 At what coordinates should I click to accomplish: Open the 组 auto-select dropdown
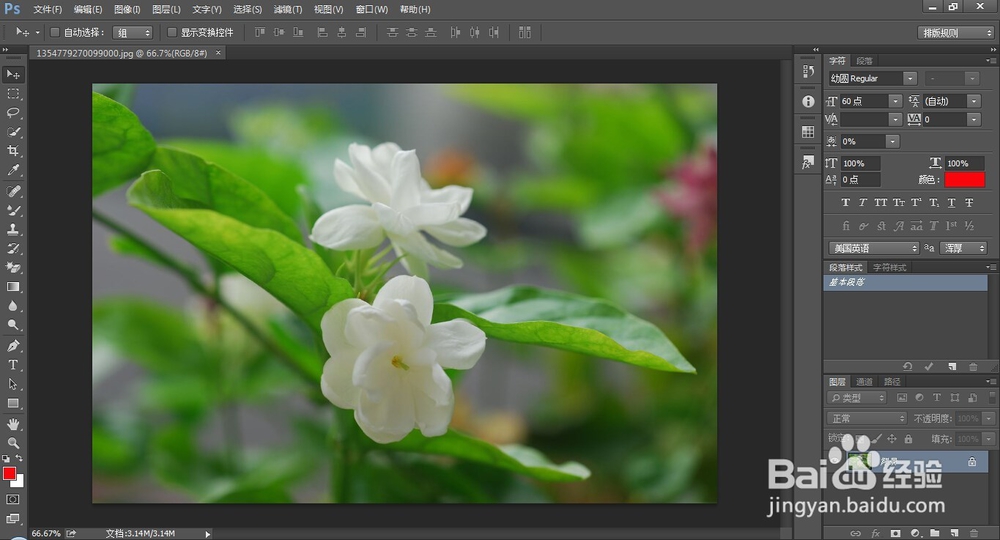(133, 33)
